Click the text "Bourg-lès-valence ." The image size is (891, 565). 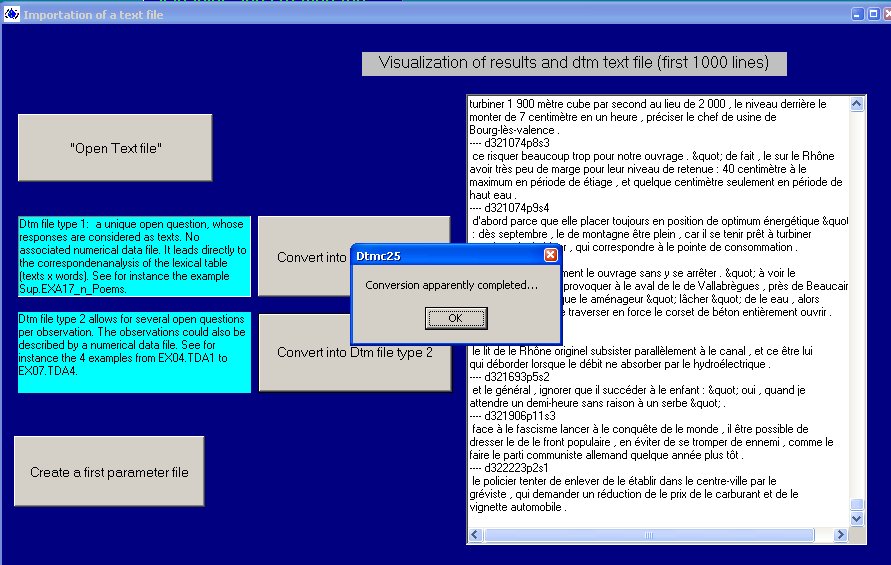[x=514, y=130]
